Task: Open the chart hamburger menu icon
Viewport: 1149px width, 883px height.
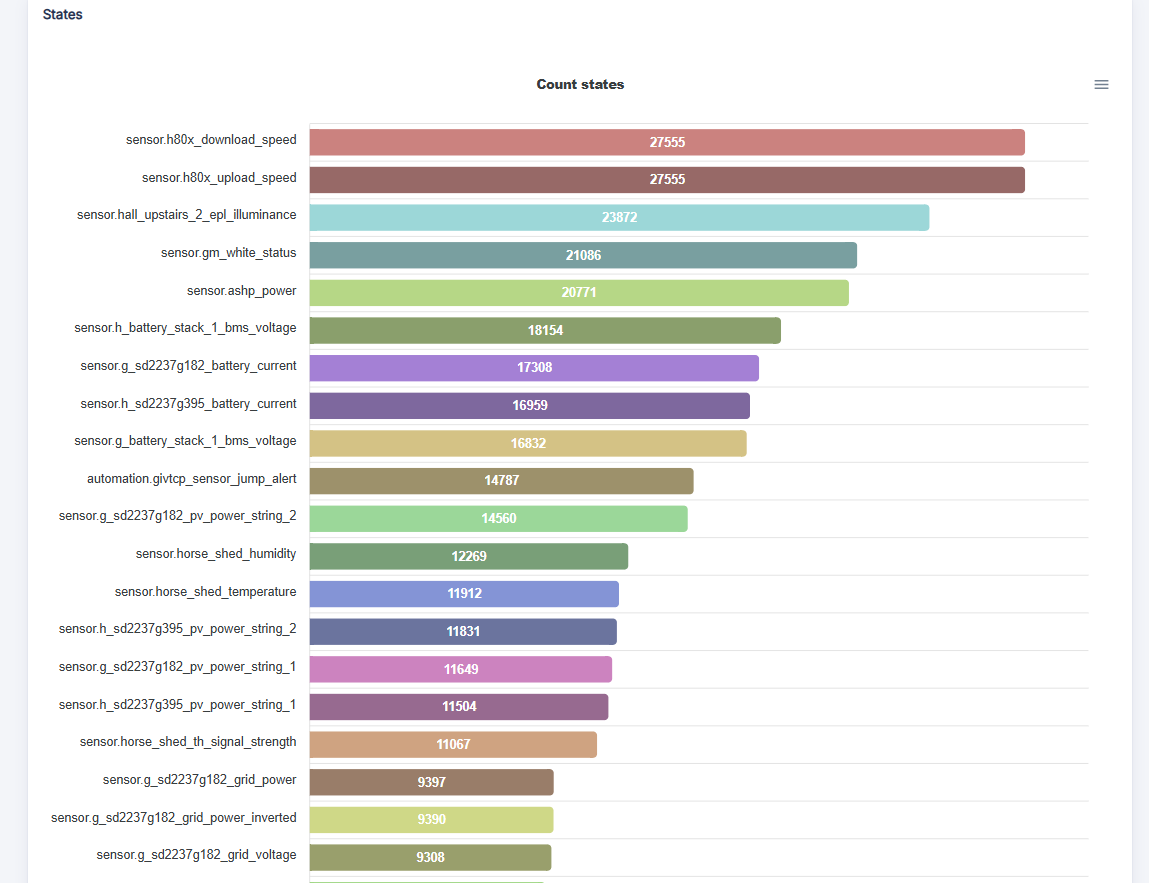Action: point(1101,85)
